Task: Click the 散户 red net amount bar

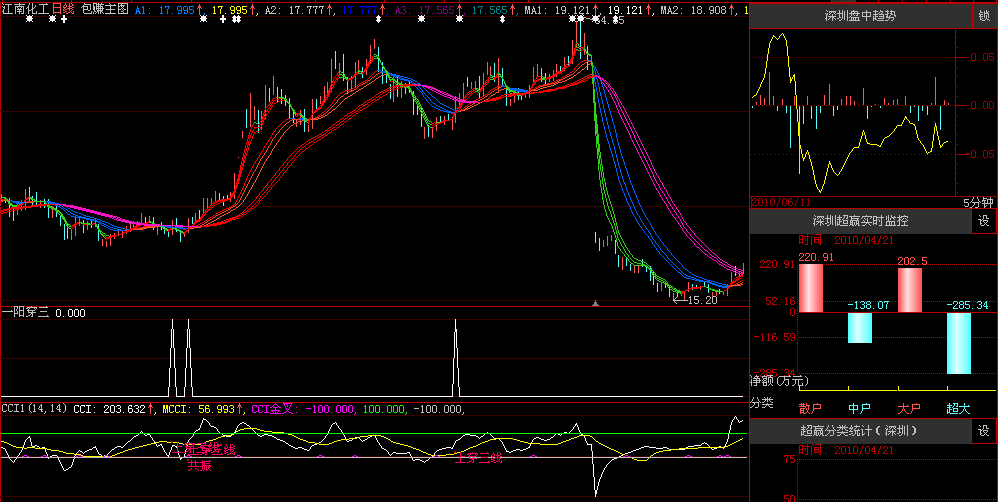Action: (x=810, y=289)
